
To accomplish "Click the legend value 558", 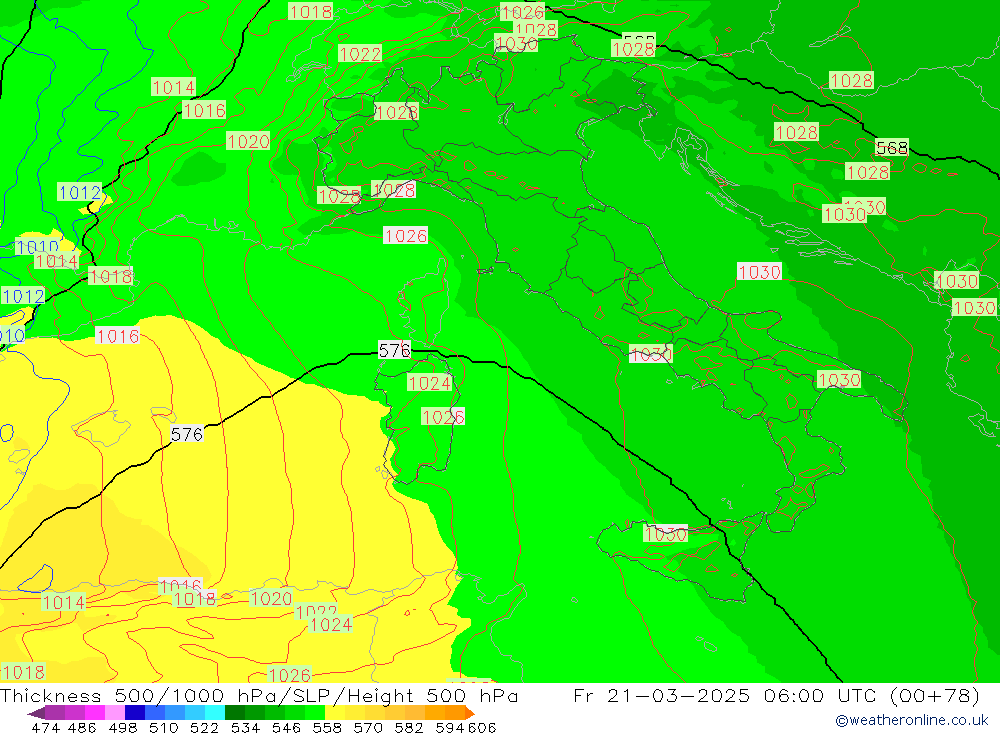I will coord(327,727).
